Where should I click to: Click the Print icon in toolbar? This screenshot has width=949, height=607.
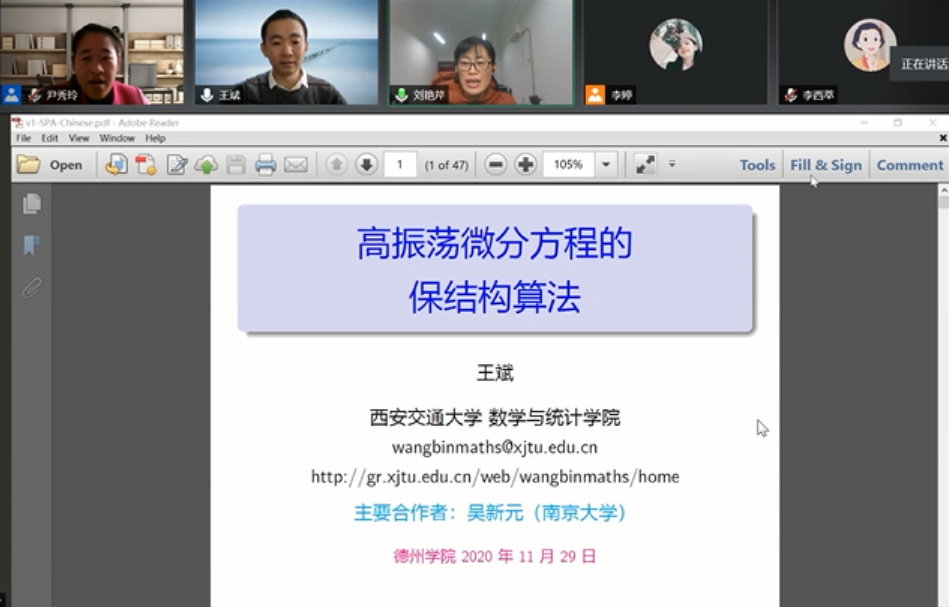point(265,165)
